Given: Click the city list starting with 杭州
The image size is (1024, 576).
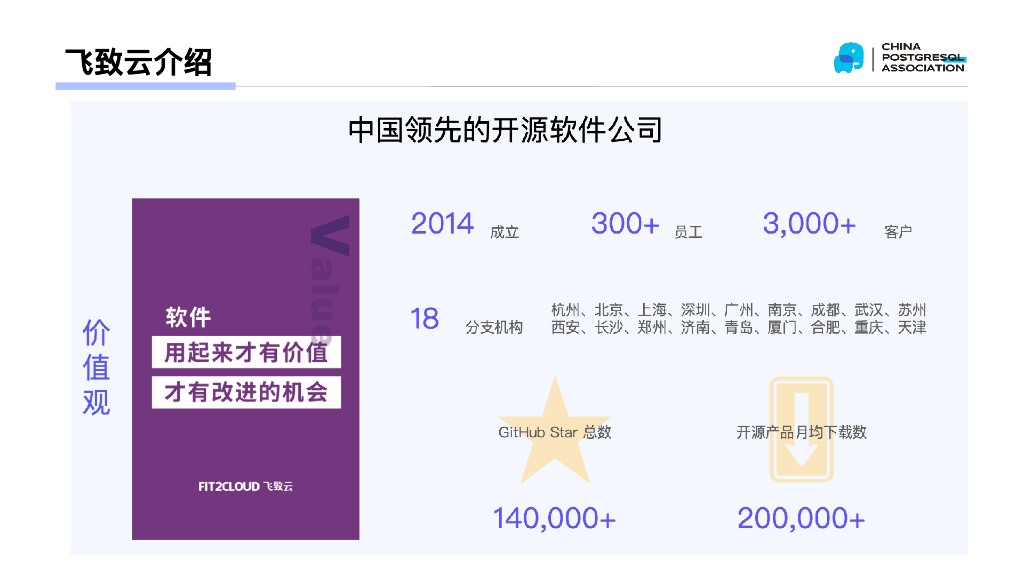Looking at the screenshot, I should coord(738,310).
